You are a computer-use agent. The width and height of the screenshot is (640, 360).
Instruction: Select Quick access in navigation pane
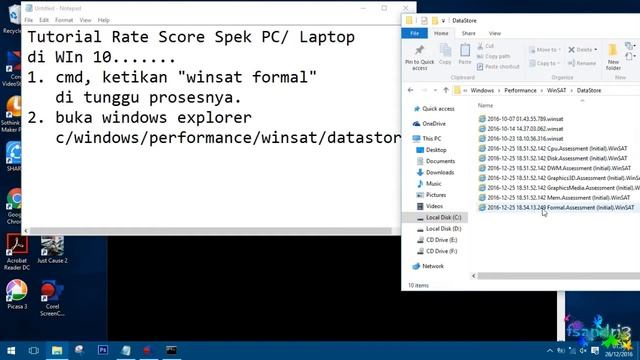(433, 109)
